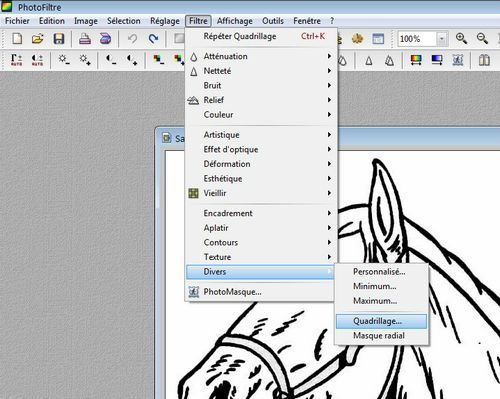Open the Réglage menu
This screenshot has height=399, width=500.
(x=165, y=21)
